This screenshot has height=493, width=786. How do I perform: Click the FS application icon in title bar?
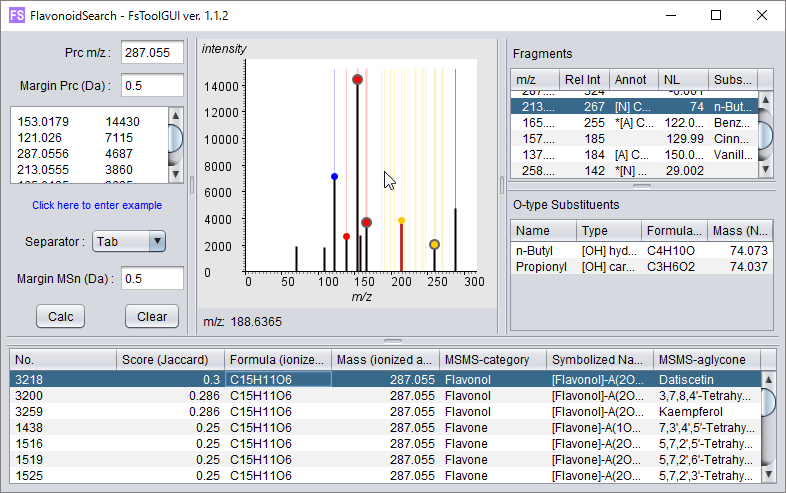coord(18,15)
